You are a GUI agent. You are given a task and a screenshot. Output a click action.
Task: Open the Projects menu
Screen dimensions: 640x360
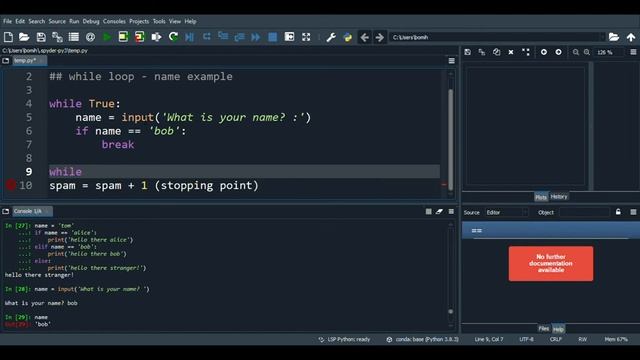(x=139, y=21)
